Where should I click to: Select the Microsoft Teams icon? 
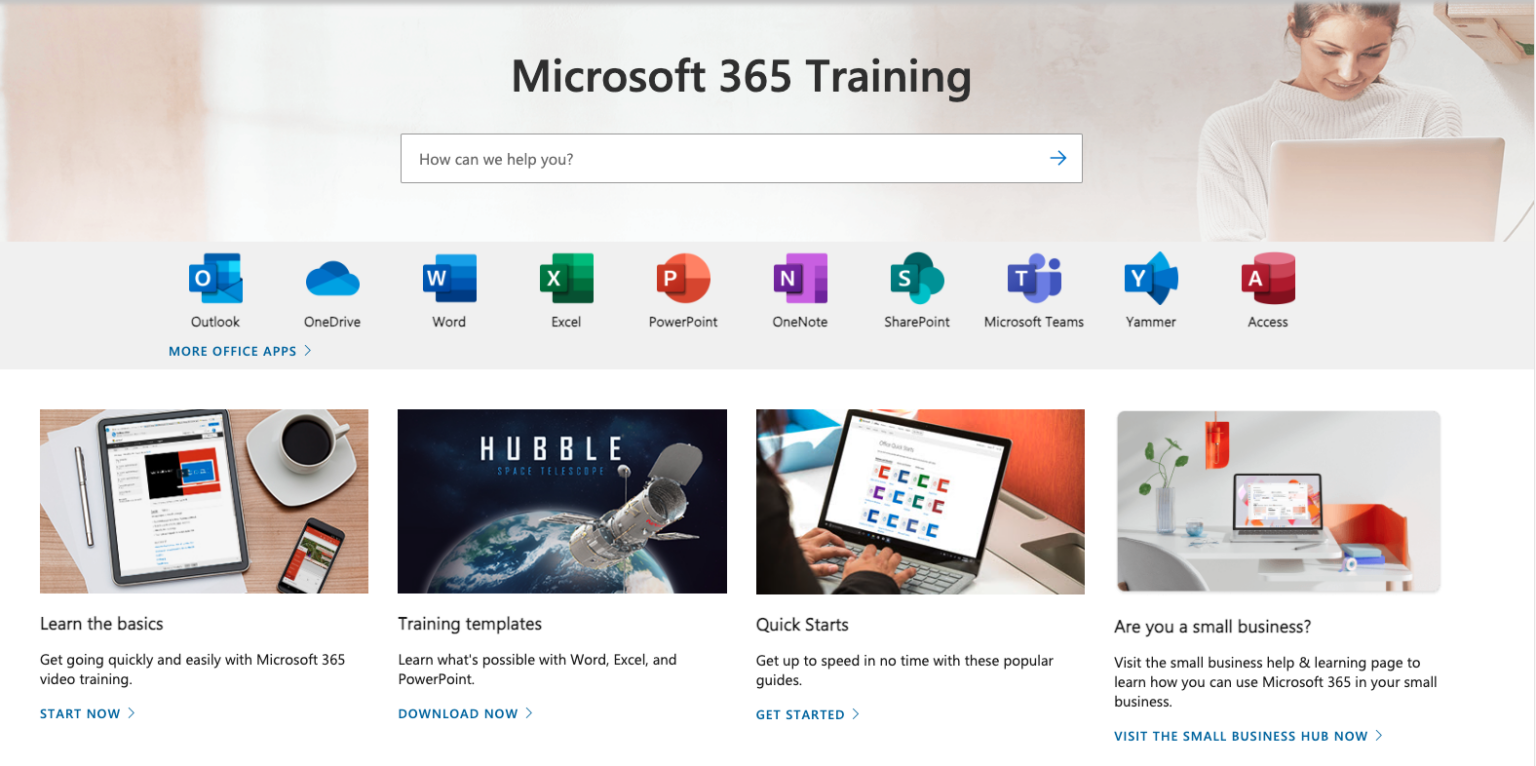pyautogui.click(x=1033, y=277)
